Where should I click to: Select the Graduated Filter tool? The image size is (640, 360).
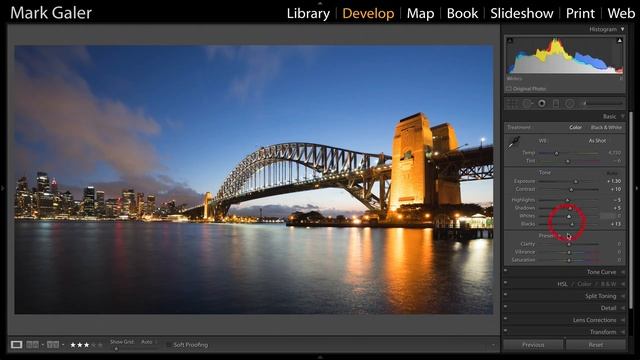556,104
